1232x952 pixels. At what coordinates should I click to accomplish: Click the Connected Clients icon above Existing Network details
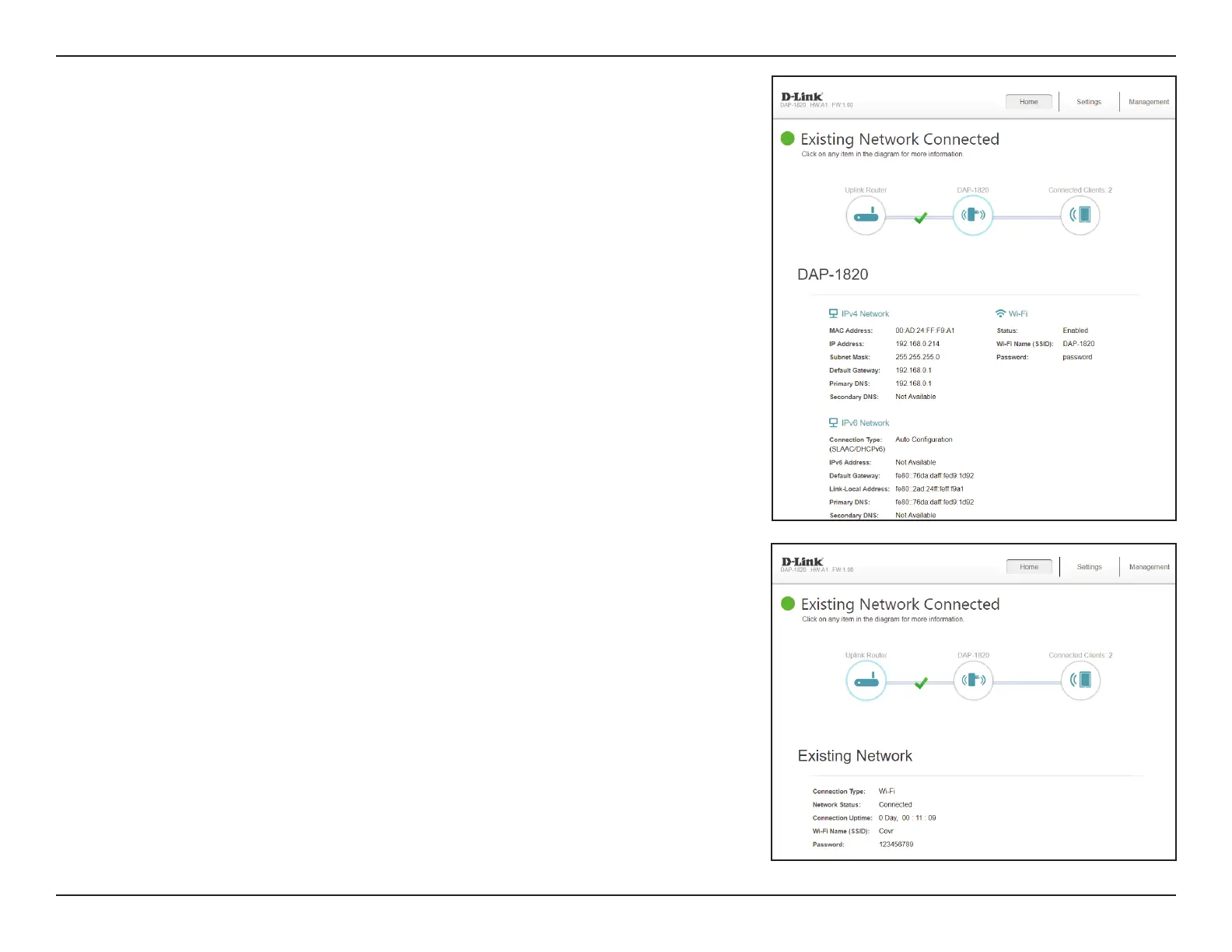(1080, 681)
